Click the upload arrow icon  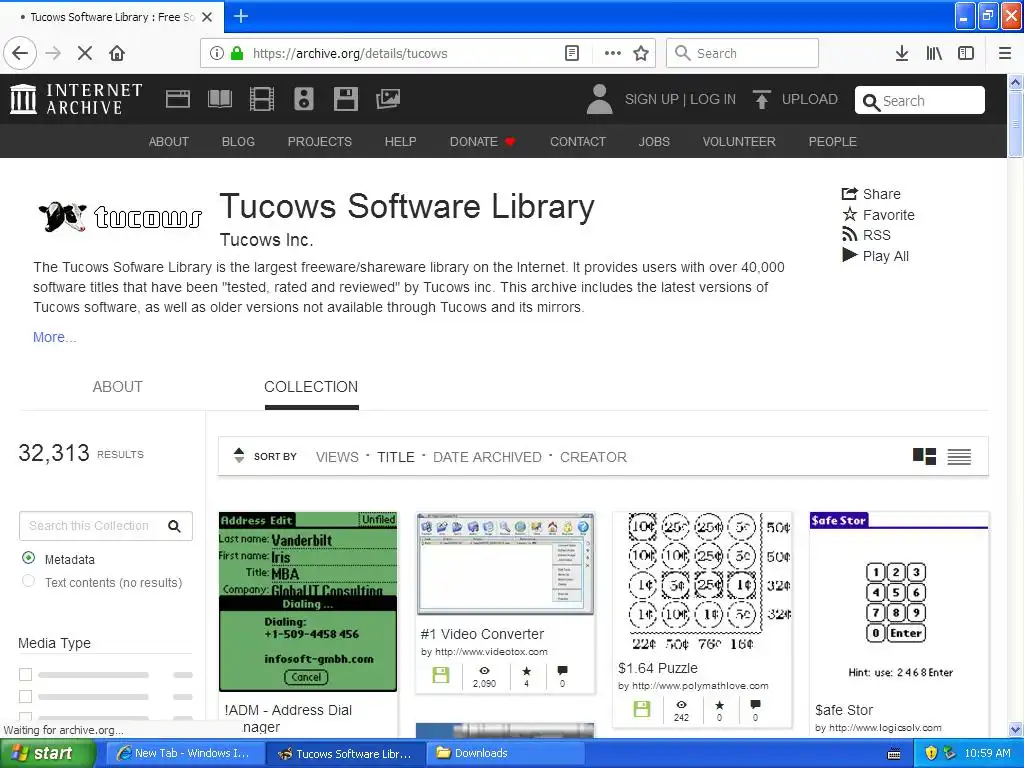click(761, 99)
